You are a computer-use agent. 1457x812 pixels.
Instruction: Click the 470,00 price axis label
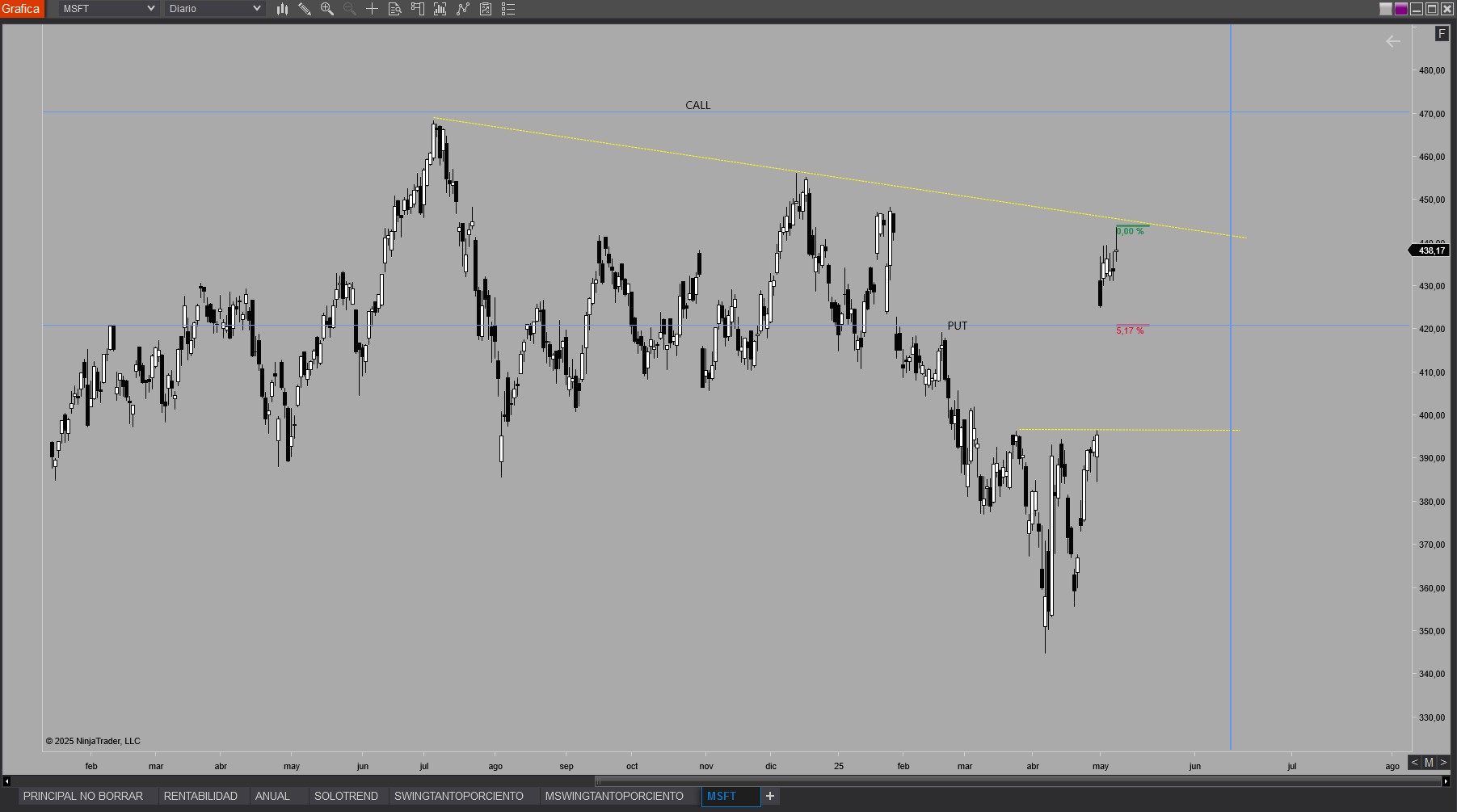(1432, 114)
